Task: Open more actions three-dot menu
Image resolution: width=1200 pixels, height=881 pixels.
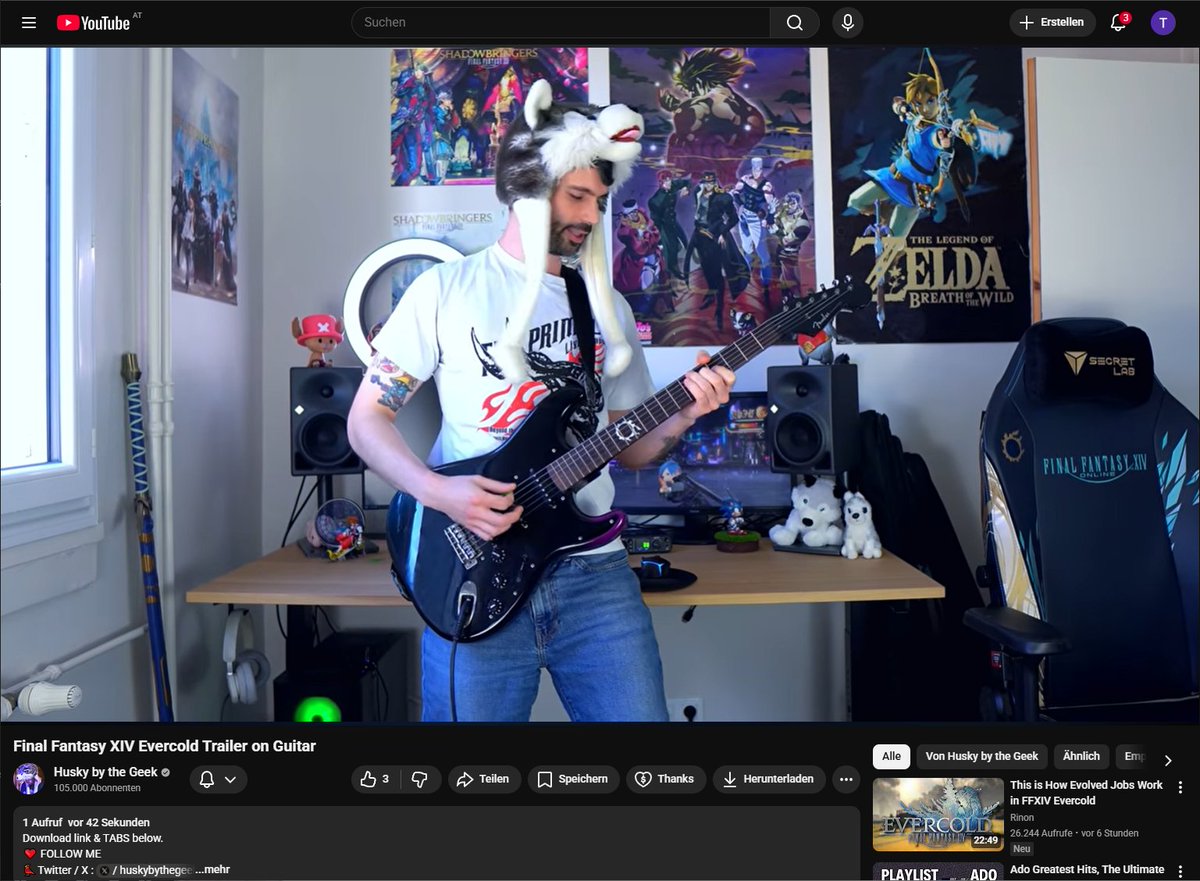Action: click(x=846, y=779)
